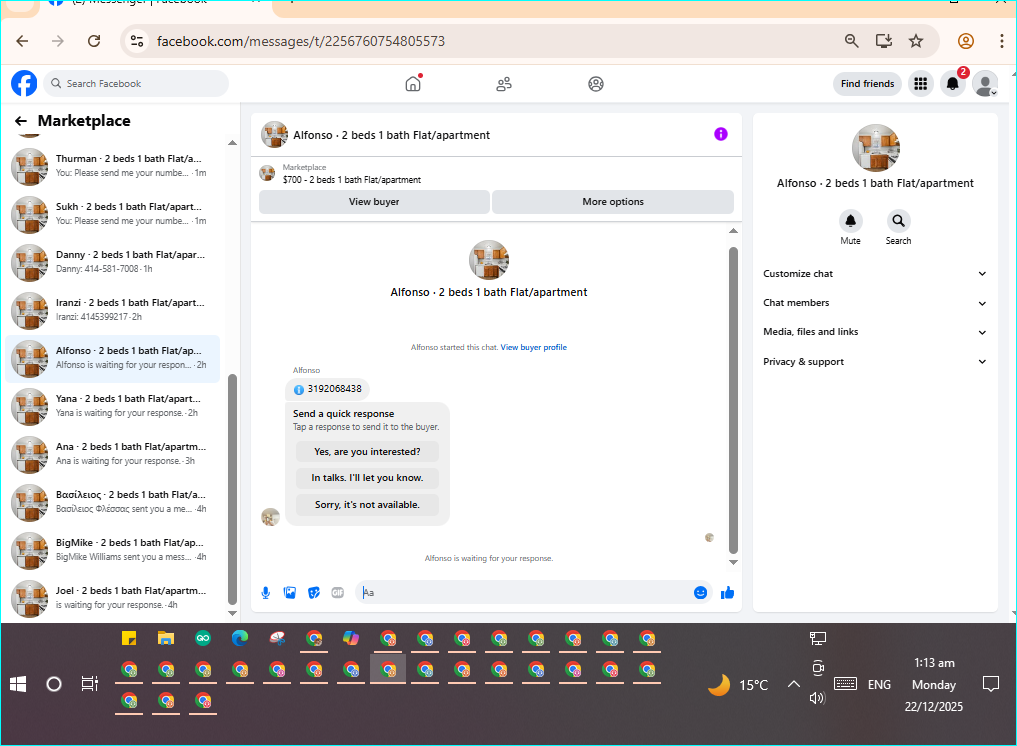Click the browser address bar URL
Image resolution: width=1017 pixels, height=746 pixels.
click(x=301, y=41)
